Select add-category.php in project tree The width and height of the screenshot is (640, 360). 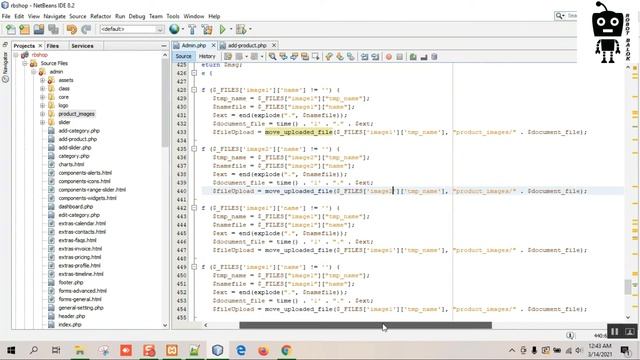(79, 131)
